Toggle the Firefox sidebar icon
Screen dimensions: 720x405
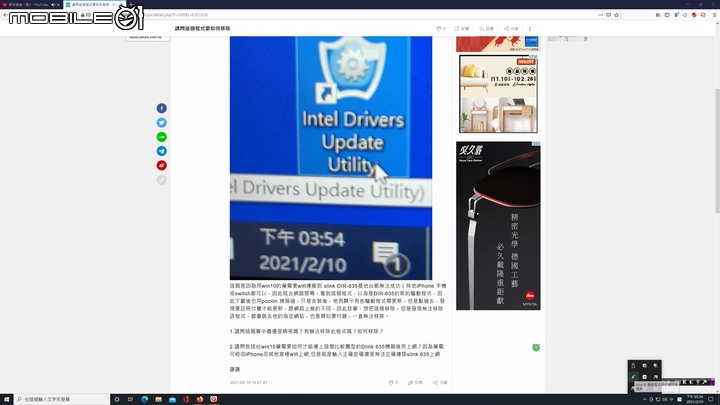(667, 15)
